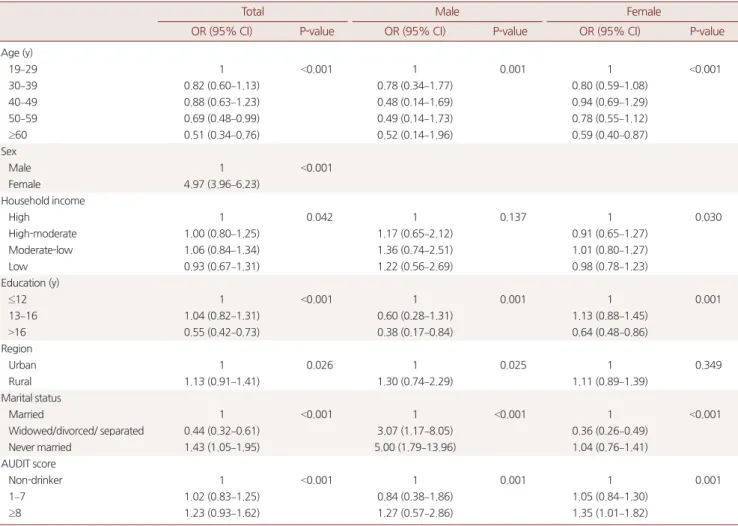Select value '0.60 (0.28–1.31)'

415,316
